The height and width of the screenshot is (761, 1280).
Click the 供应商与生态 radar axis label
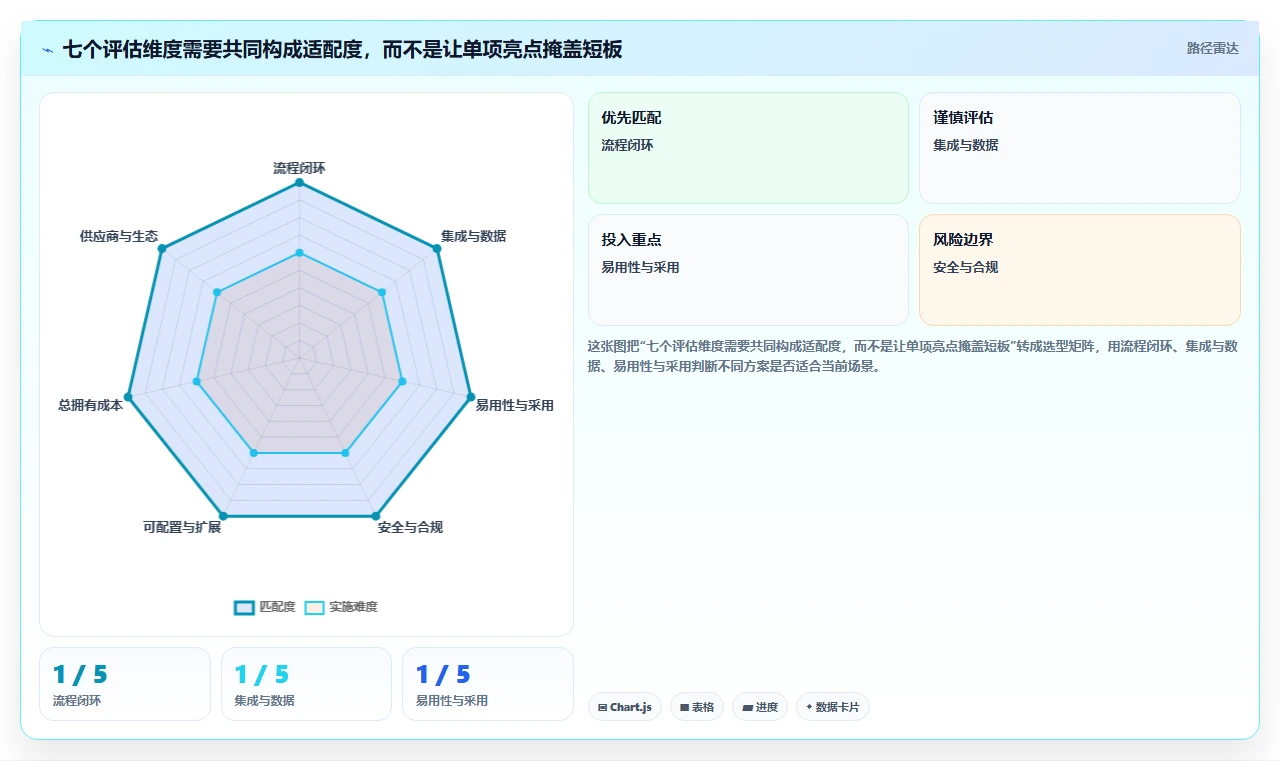(x=119, y=236)
